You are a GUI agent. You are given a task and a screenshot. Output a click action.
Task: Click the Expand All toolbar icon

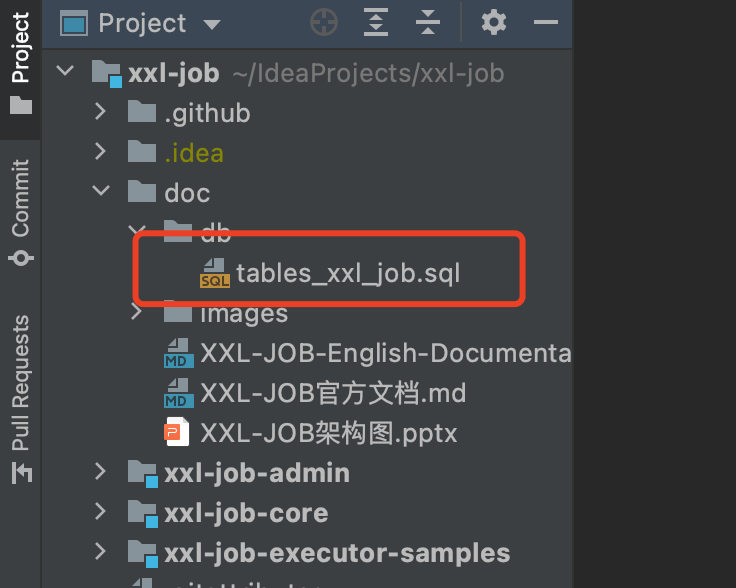pos(376,22)
